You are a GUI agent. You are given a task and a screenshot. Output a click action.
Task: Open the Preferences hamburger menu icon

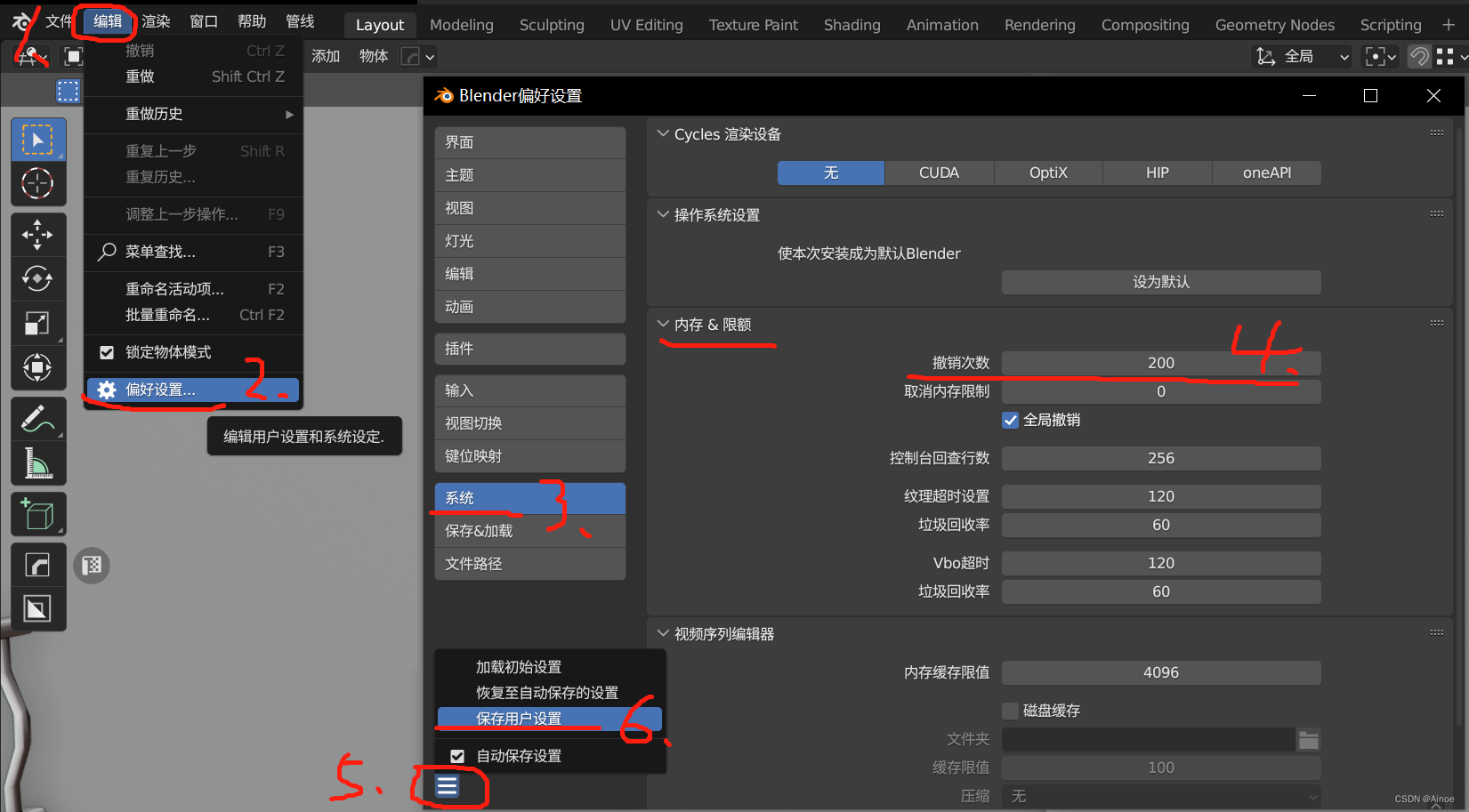pyautogui.click(x=448, y=786)
